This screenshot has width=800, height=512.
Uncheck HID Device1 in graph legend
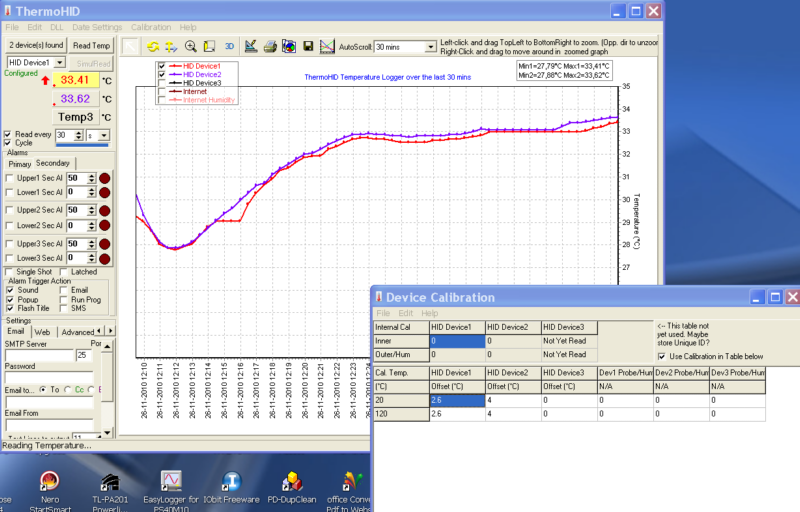[x=162, y=66]
